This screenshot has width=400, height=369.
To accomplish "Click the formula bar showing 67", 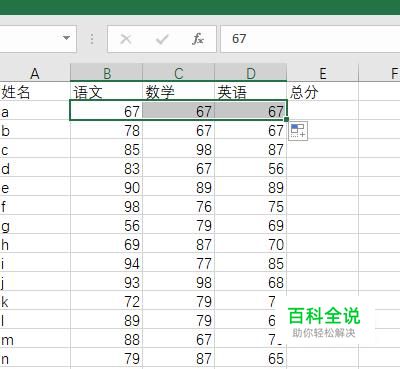I will tap(310, 39).
